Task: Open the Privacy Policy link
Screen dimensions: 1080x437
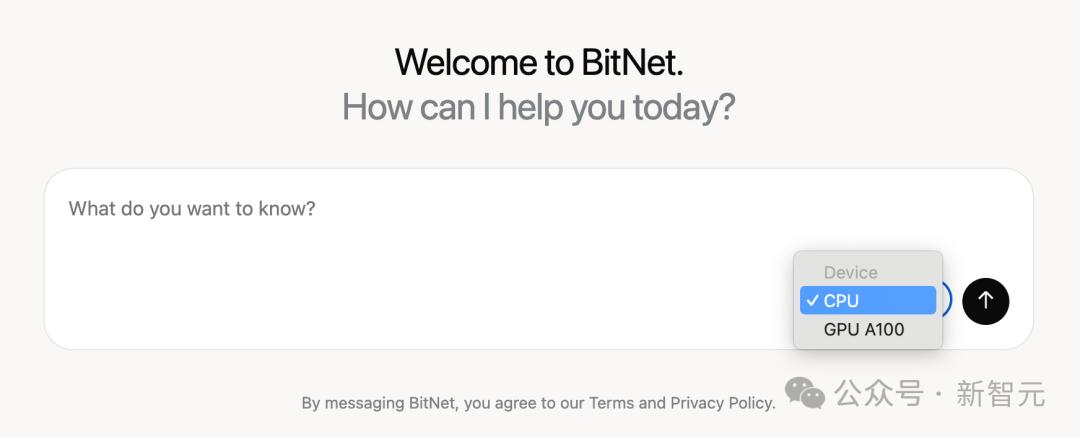Action: click(x=723, y=403)
